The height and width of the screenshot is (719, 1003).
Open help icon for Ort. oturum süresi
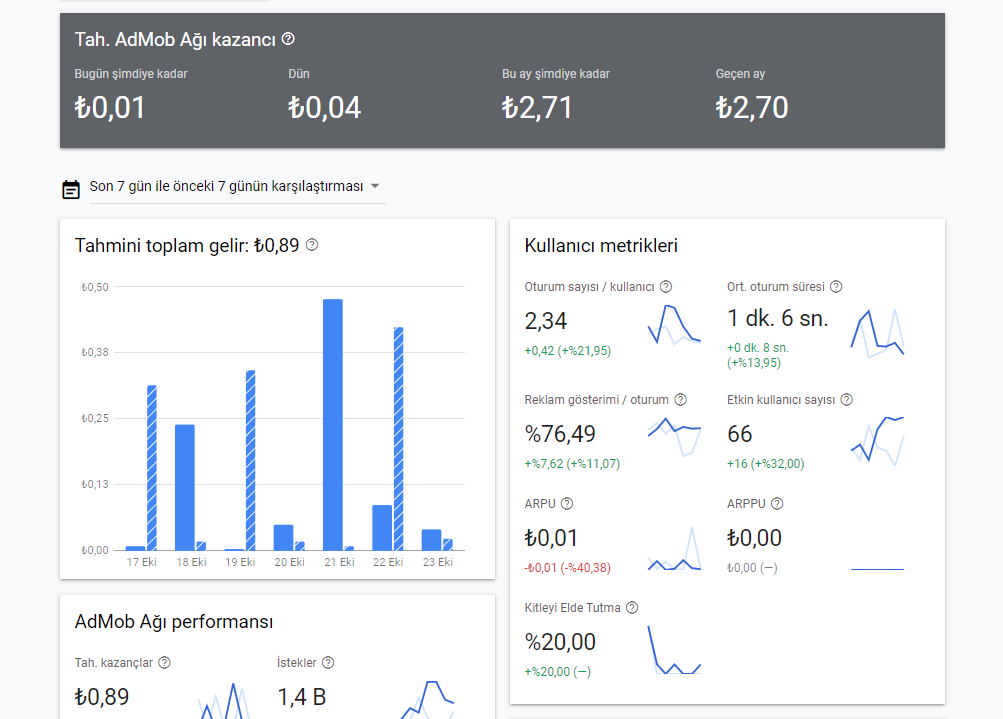pyautogui.click(x=836, y=287)
